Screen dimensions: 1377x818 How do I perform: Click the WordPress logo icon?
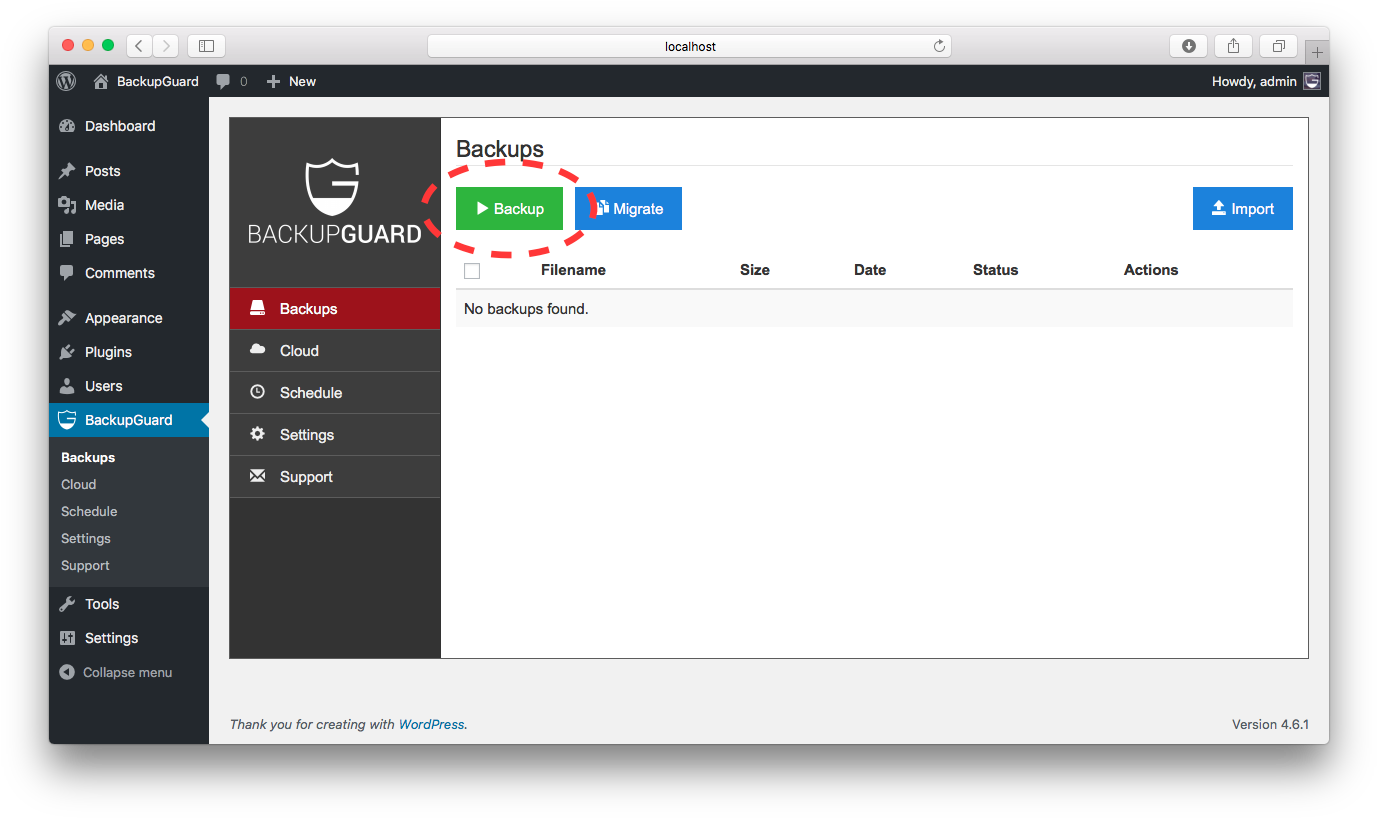66,81
